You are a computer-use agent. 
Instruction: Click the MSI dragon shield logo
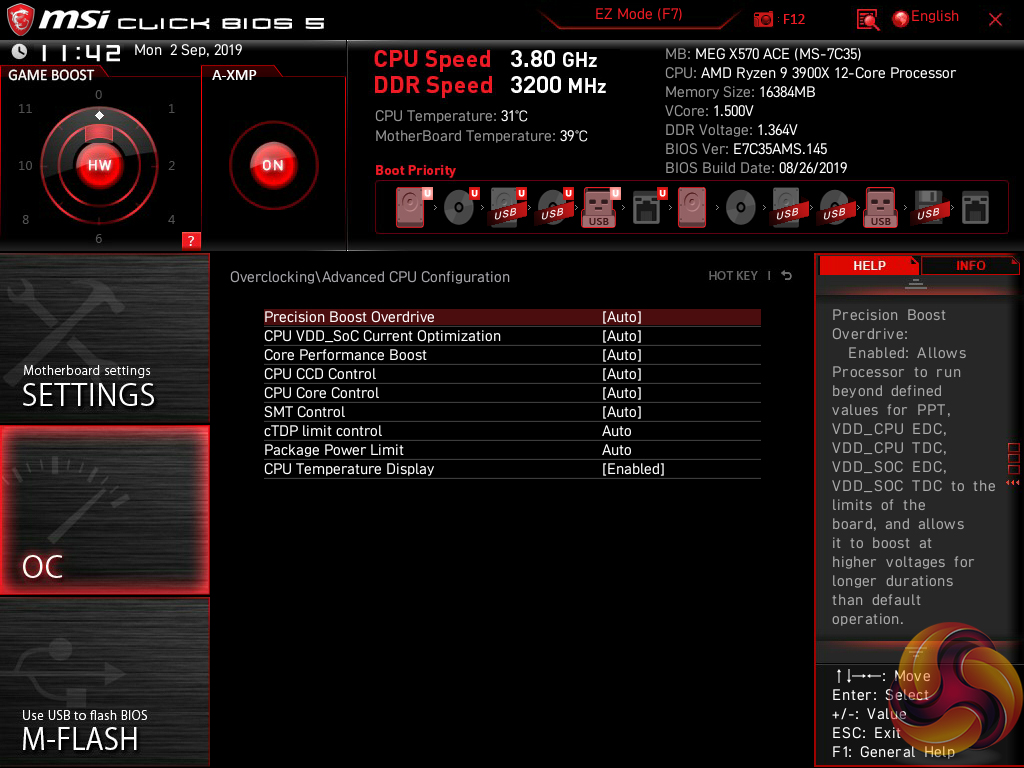coord(20,19)
